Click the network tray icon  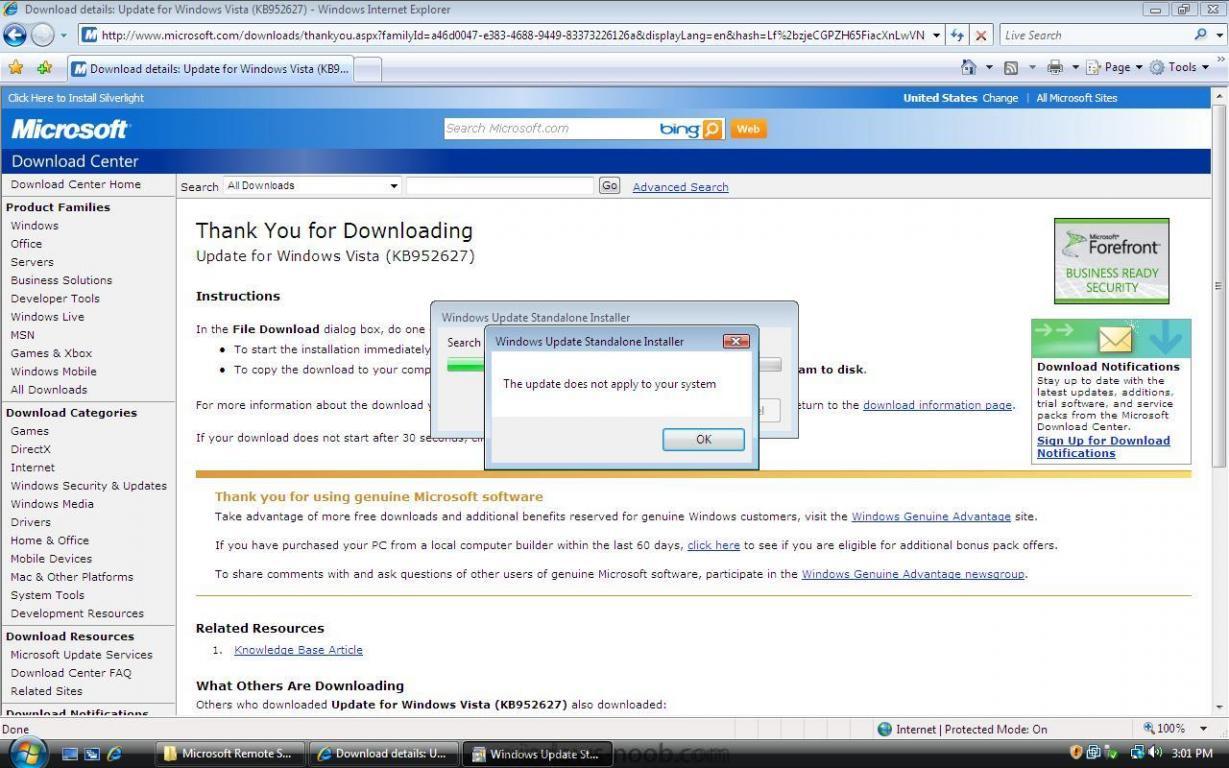pos(1137,753)
